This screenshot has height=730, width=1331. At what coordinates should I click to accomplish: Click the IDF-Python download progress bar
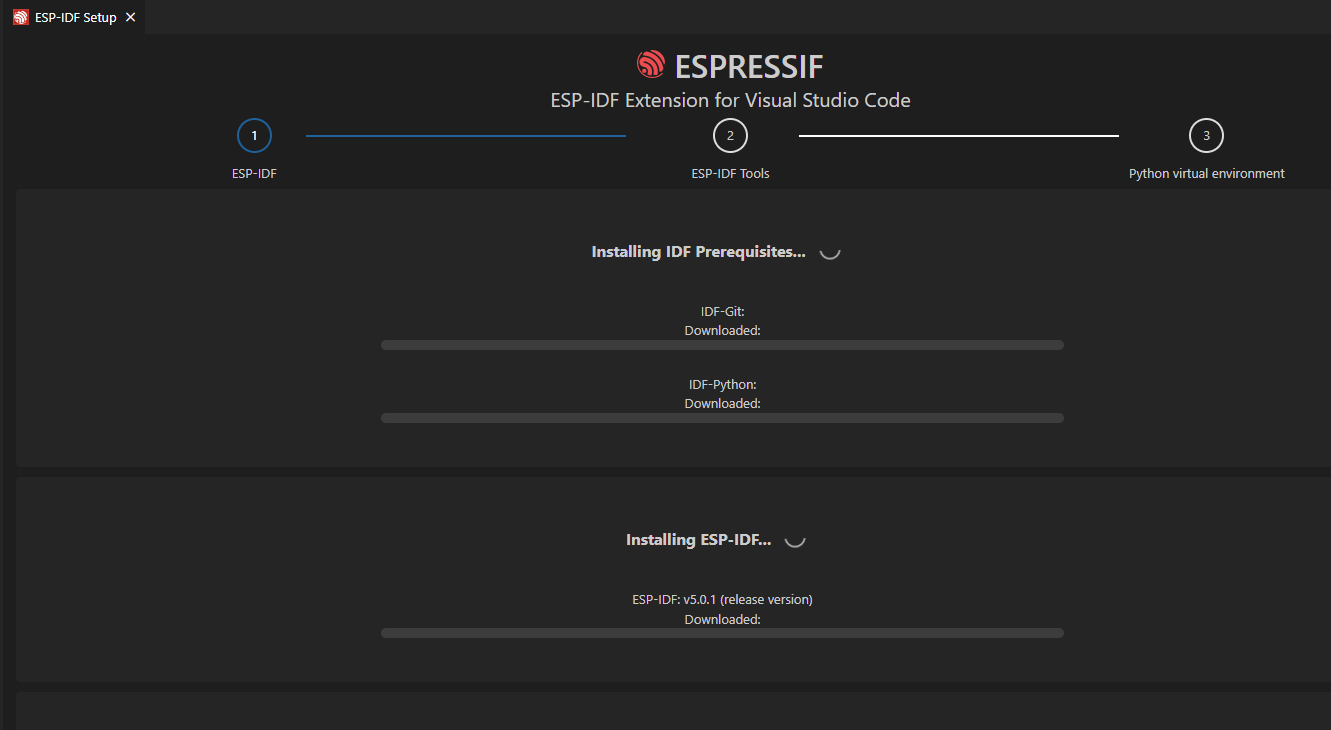coord(722,418)
